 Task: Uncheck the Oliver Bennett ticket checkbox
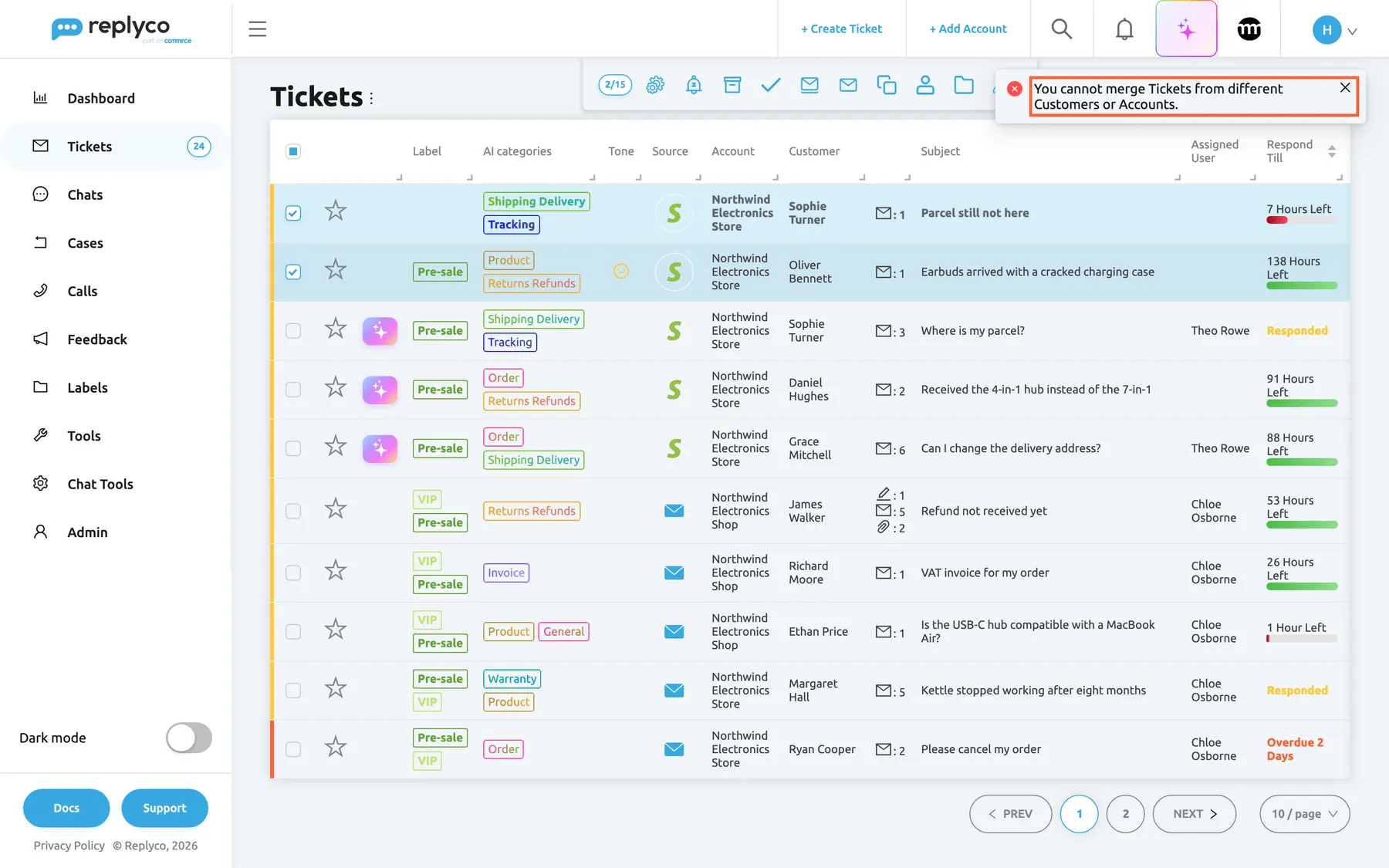[x=293, y=272]
